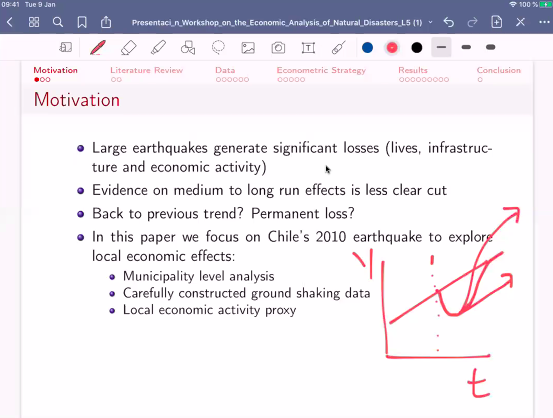The image size is (553, 418).
Task: Undo the last stroke
Action: point(449,22)
